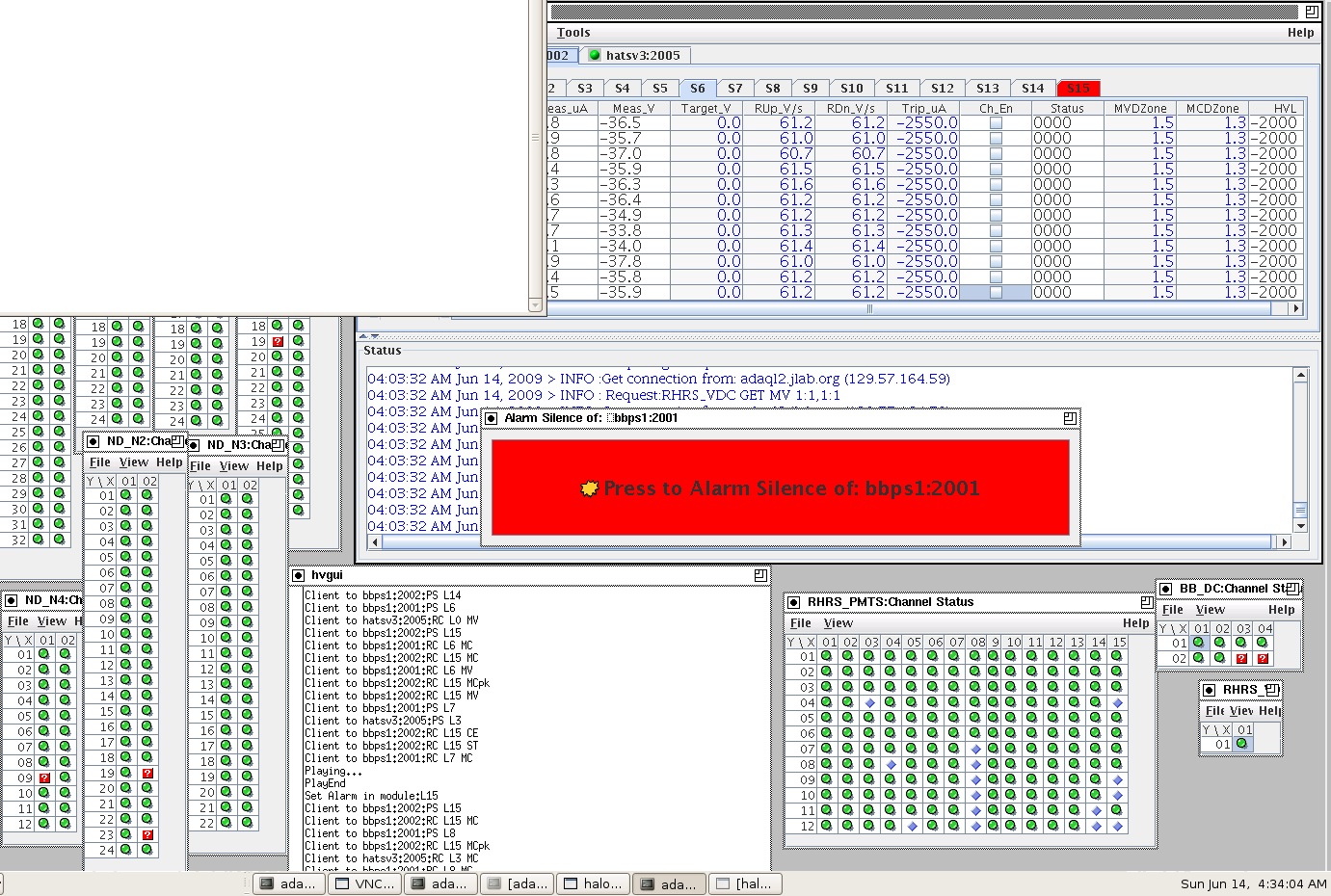1331x896 pixels.
Task: Open ND_N2 window menu icon
Action: point(93,441)
